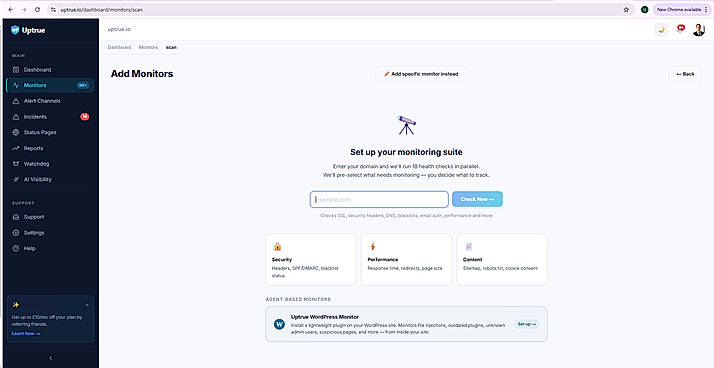Click the Incidents red count badge
The image size is (714, 368).
[x=85, y=117]
